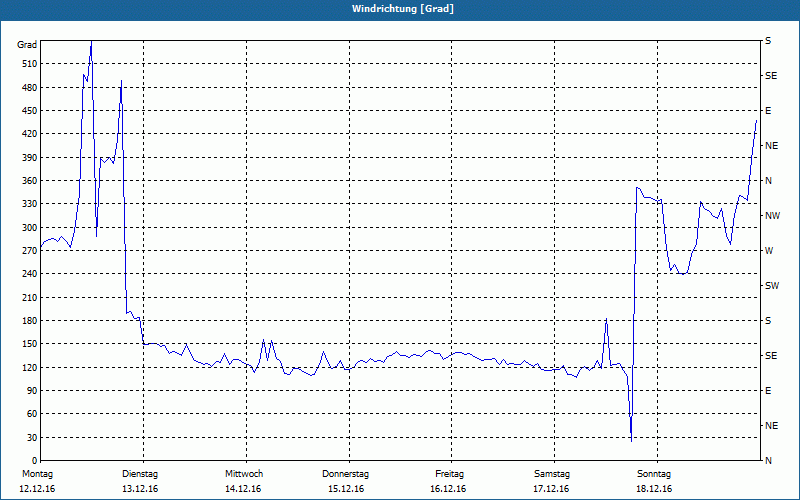Click the date 16.12.16
The height and width of the screenshot is (500, 800).
tap(448, 489)
